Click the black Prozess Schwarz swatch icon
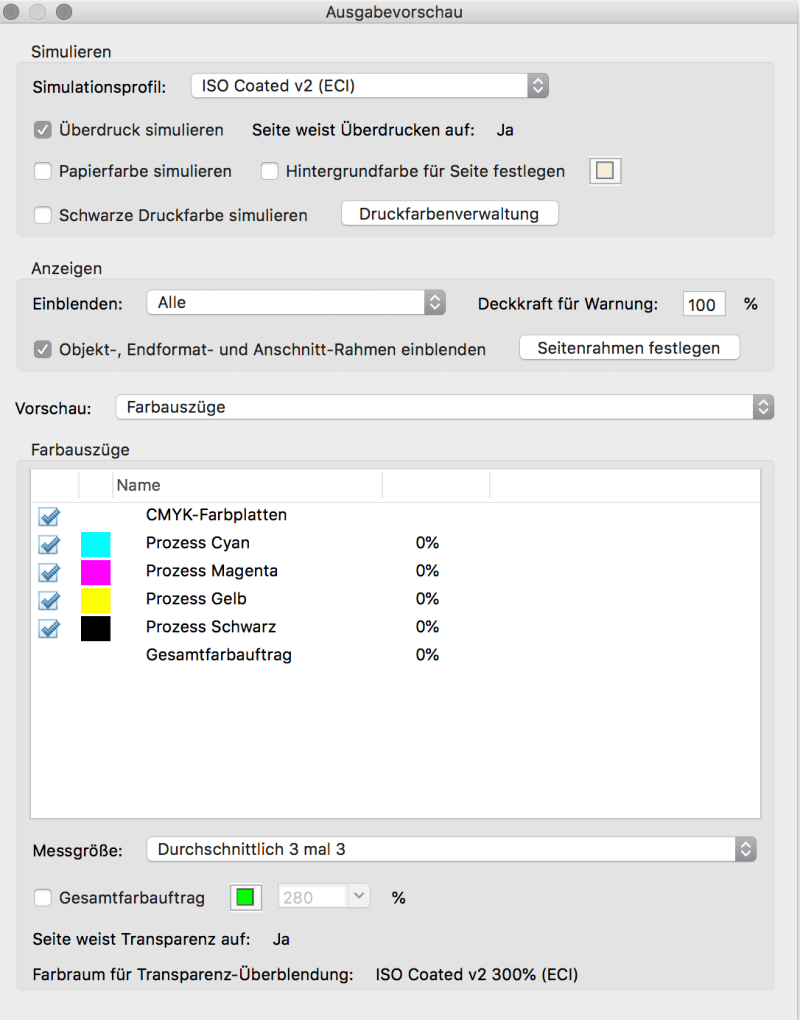Screen dimensions: 800x1020 click(x=96, y=628)
